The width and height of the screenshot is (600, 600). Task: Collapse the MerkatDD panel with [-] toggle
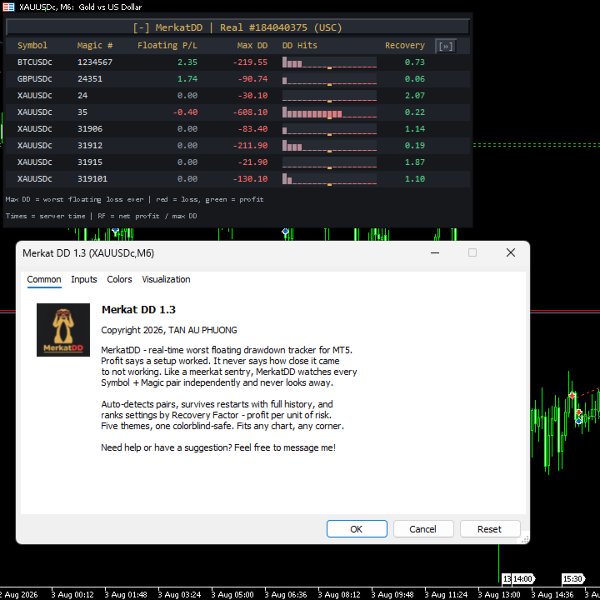pos(141,28)
